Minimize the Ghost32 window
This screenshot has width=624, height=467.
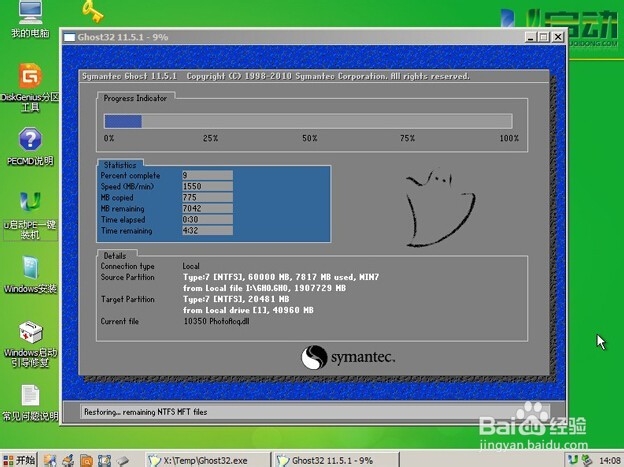[530, 37]
